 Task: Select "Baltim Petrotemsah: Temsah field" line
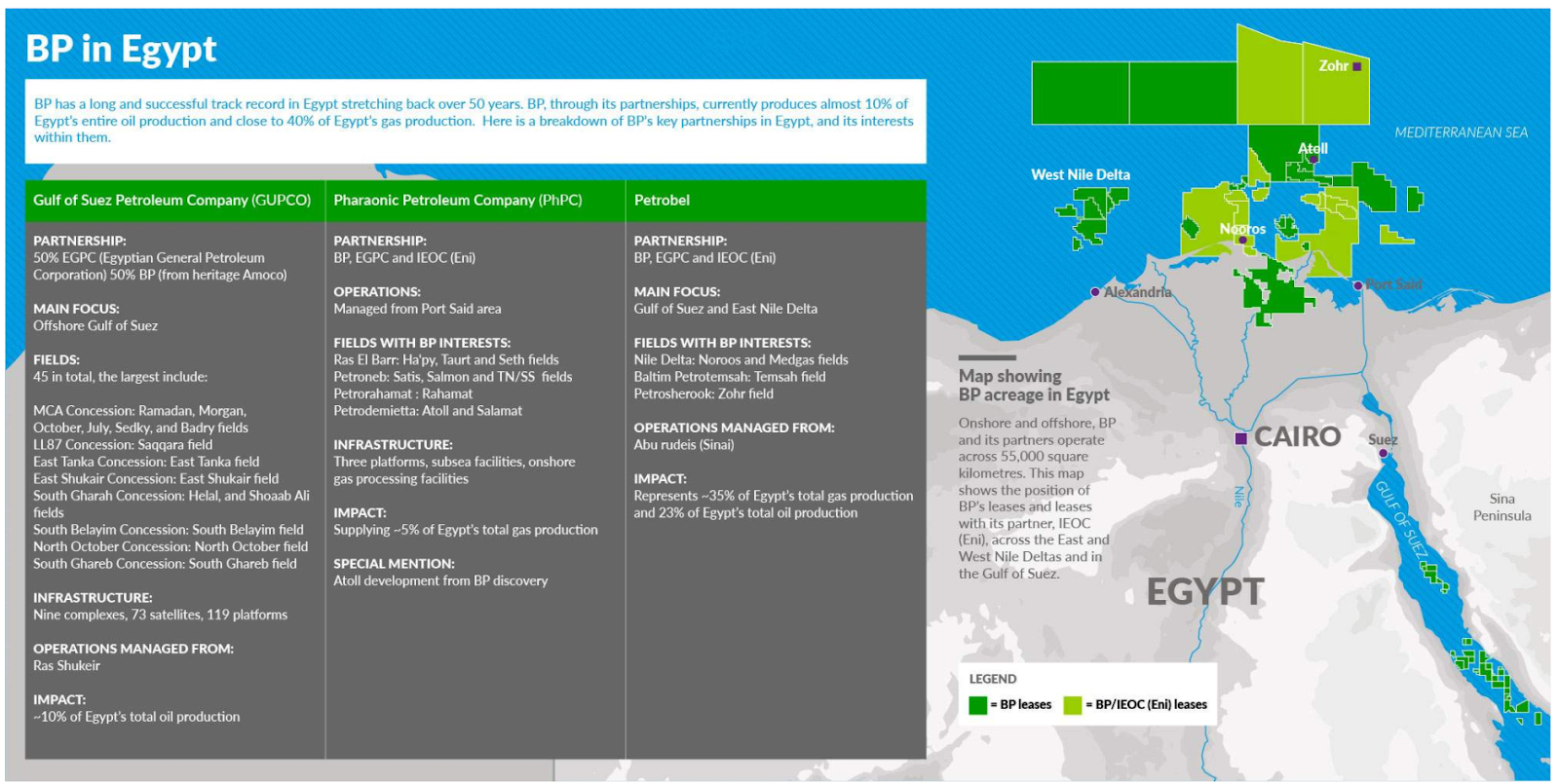point(730,377)
